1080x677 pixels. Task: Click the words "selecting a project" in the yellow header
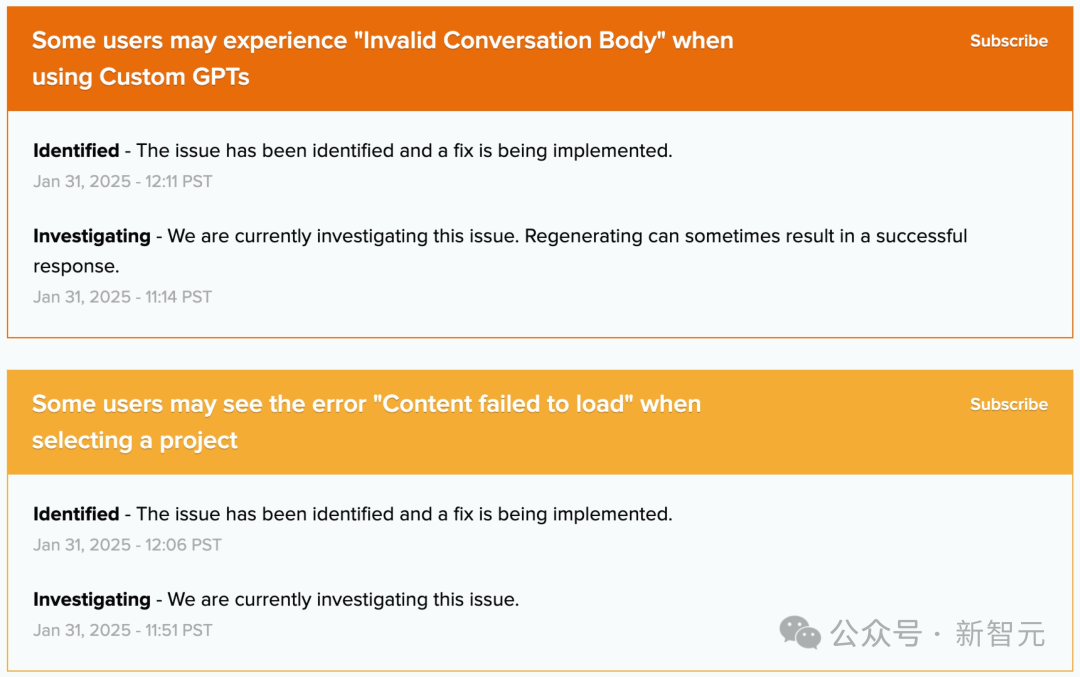135,441
